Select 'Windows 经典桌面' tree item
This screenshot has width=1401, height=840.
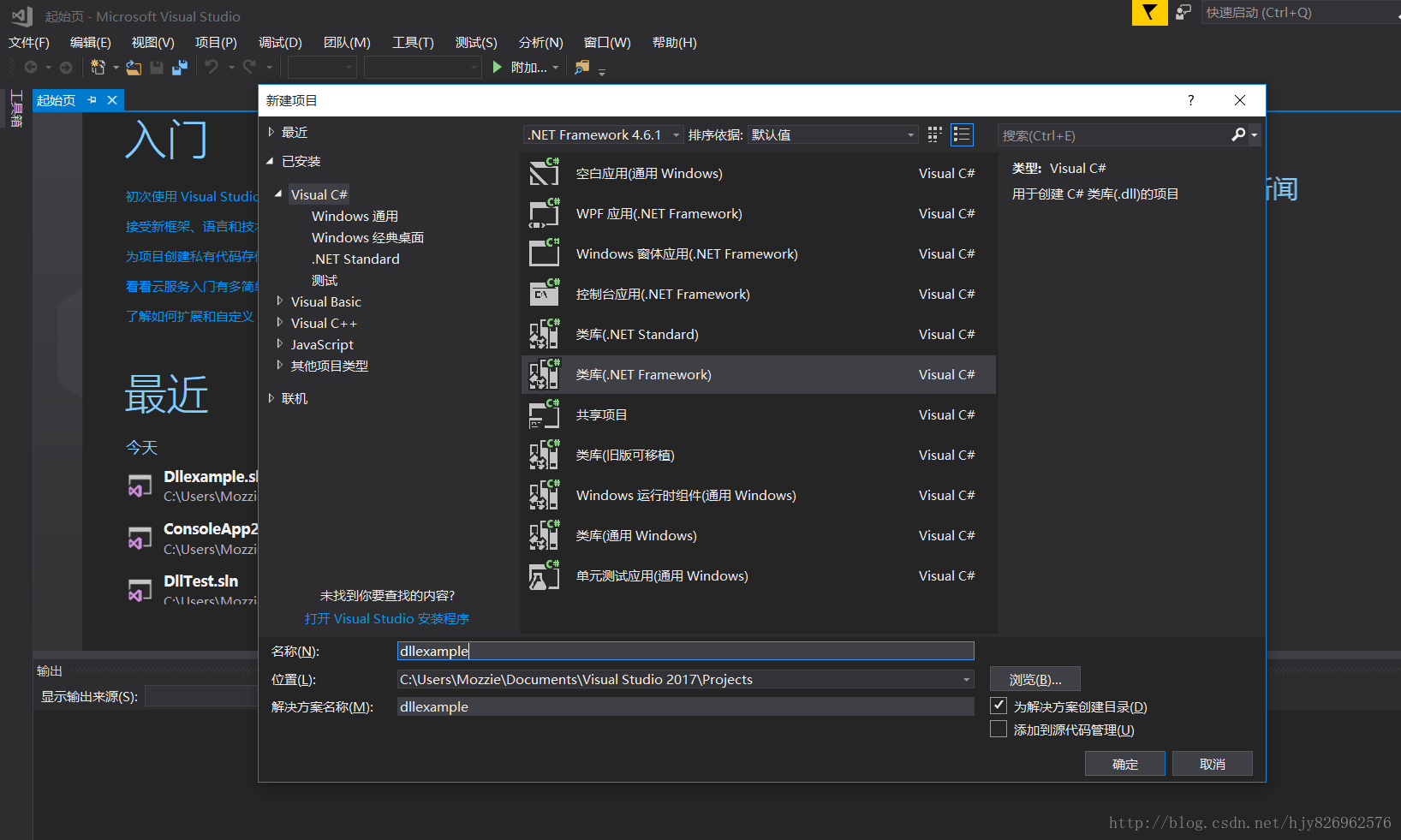367,237
